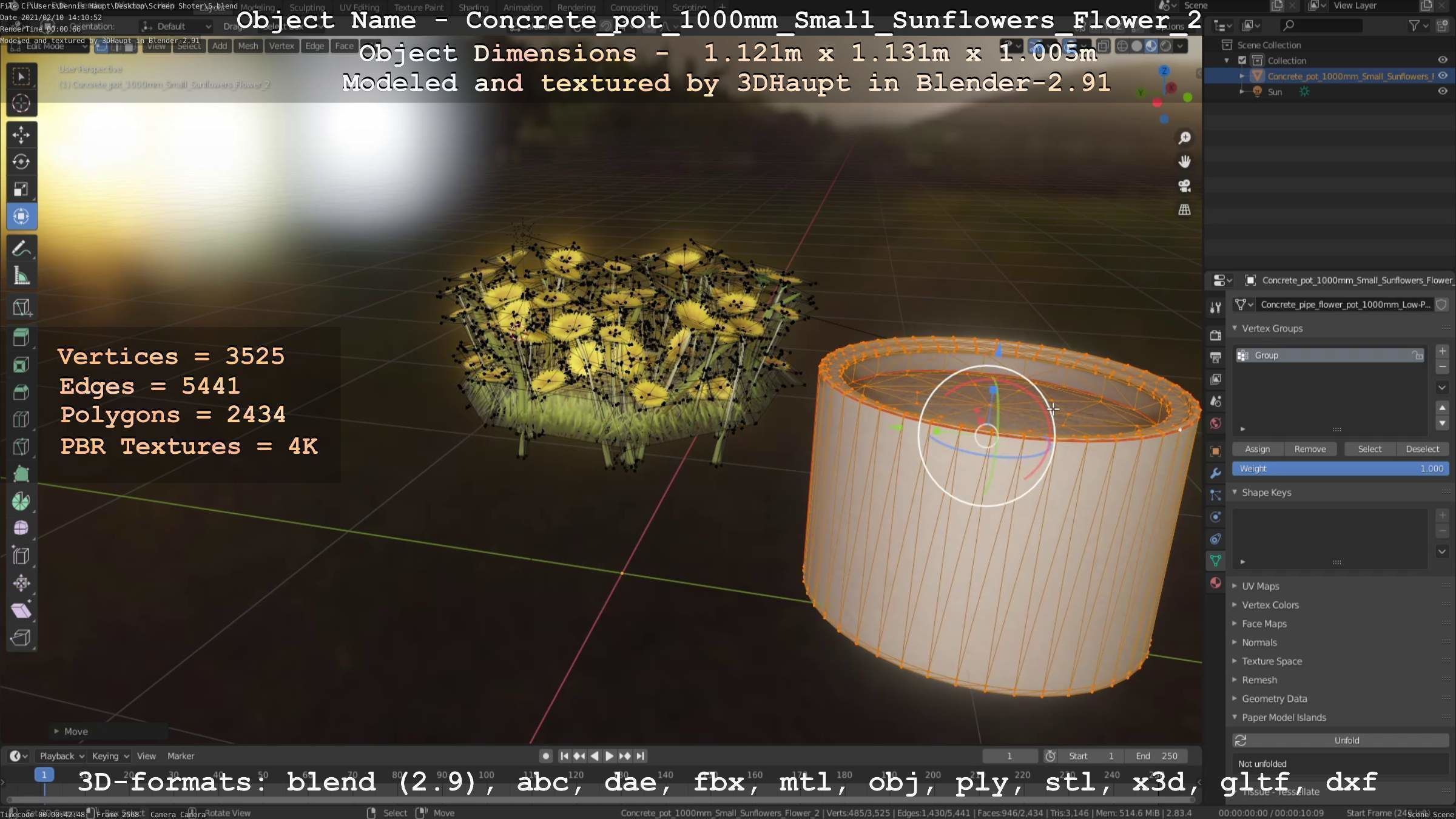Expand the Geometry Data panel
Screen dimensions: 1456x819
1235,699
